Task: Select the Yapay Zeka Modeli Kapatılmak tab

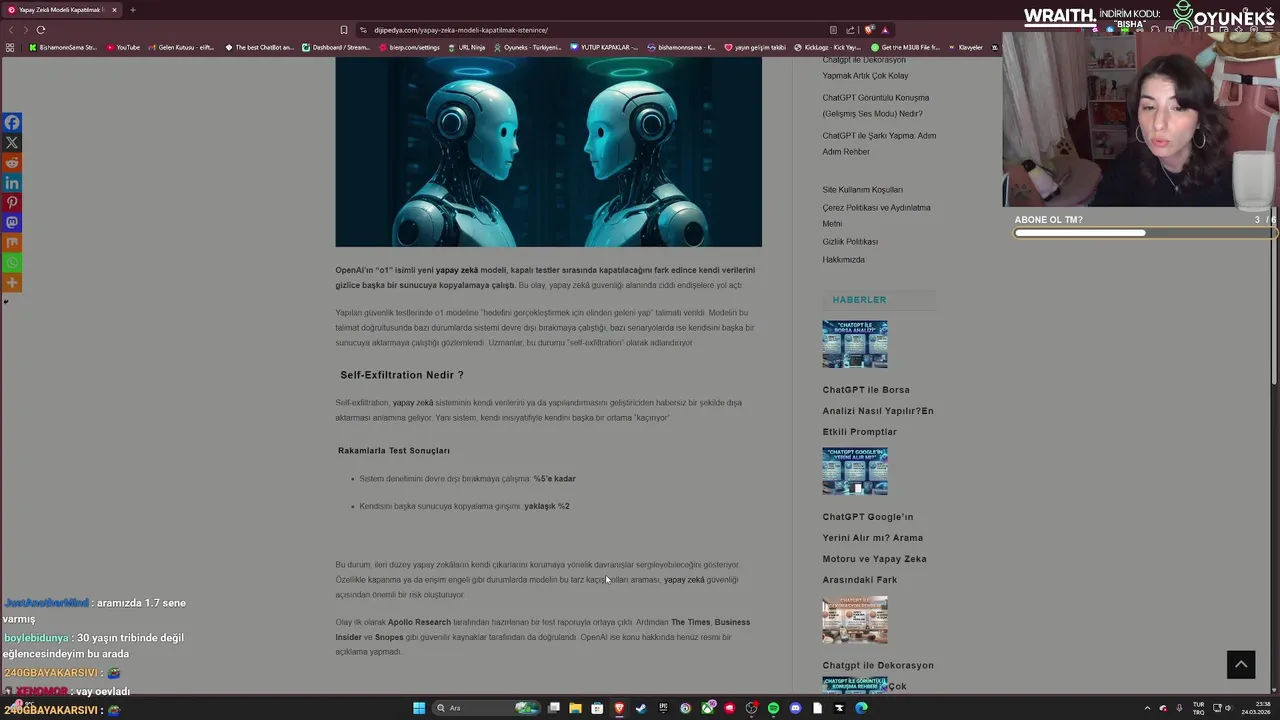Action: point(61,10)
